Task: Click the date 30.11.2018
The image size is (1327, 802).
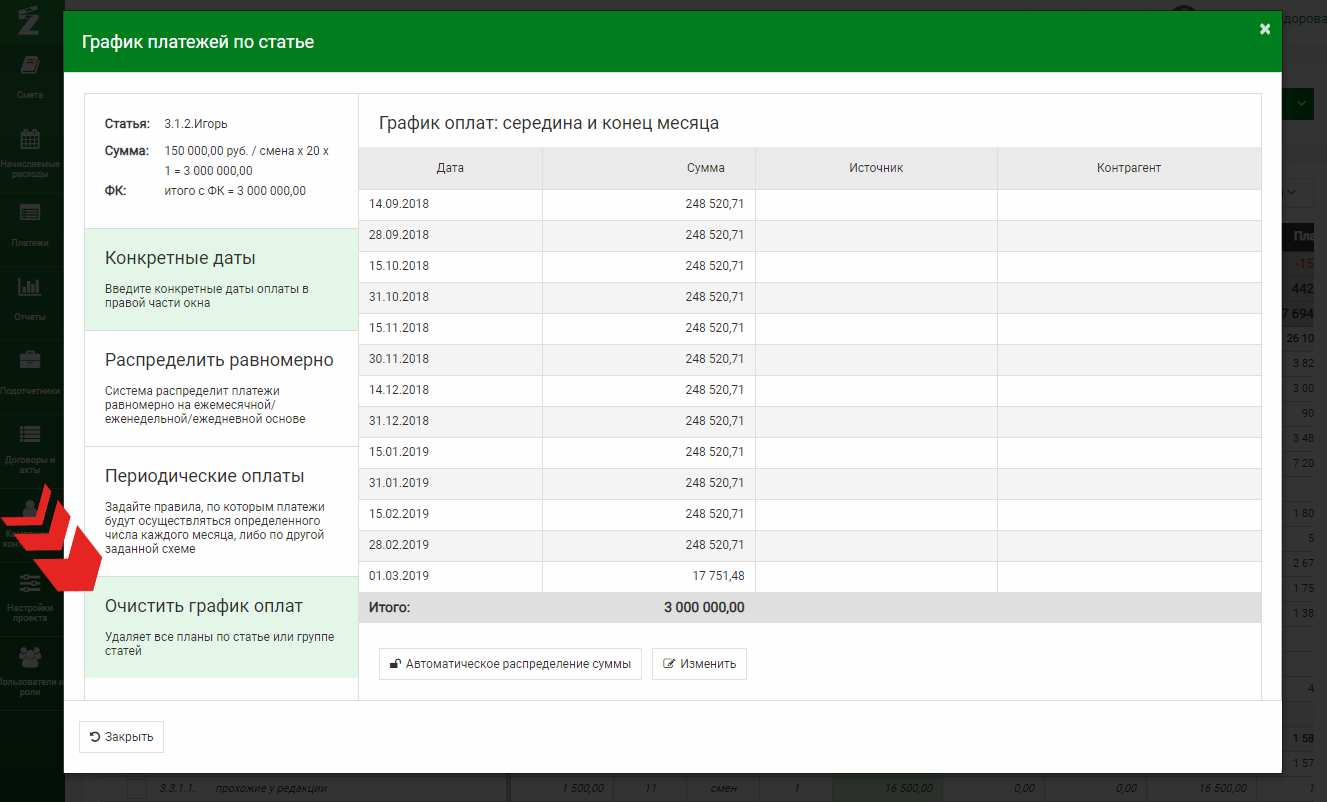Action: [399, 359]
